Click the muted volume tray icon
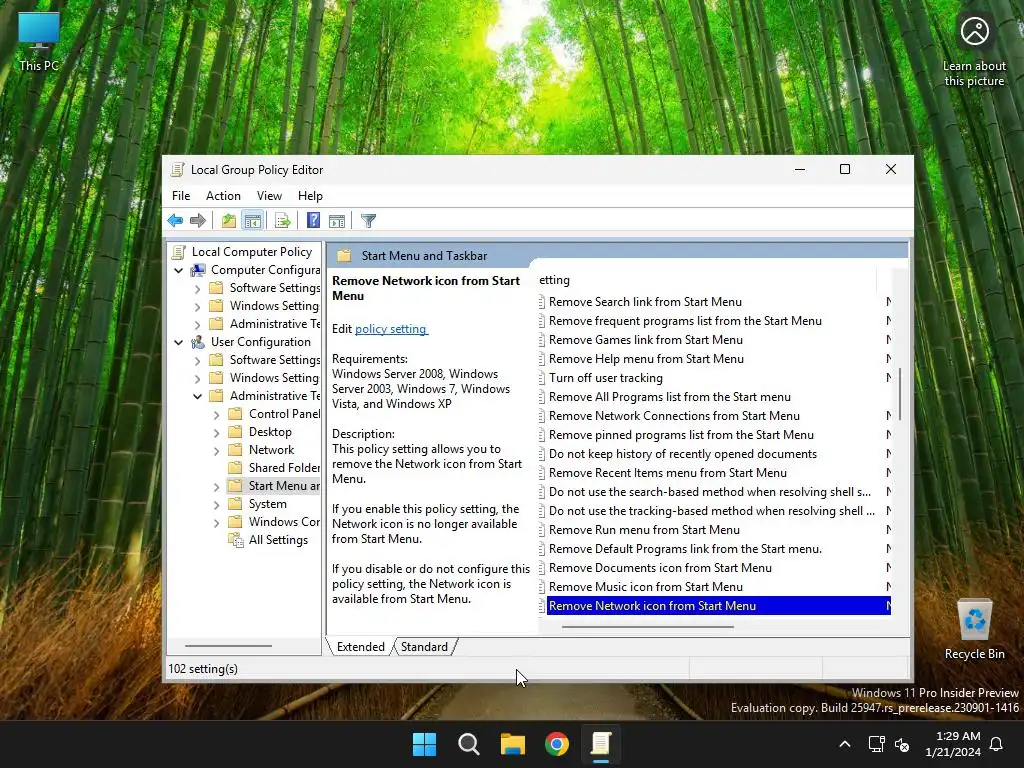The height and width of the screenshot is (768, 1024). (x=902, y=744)
